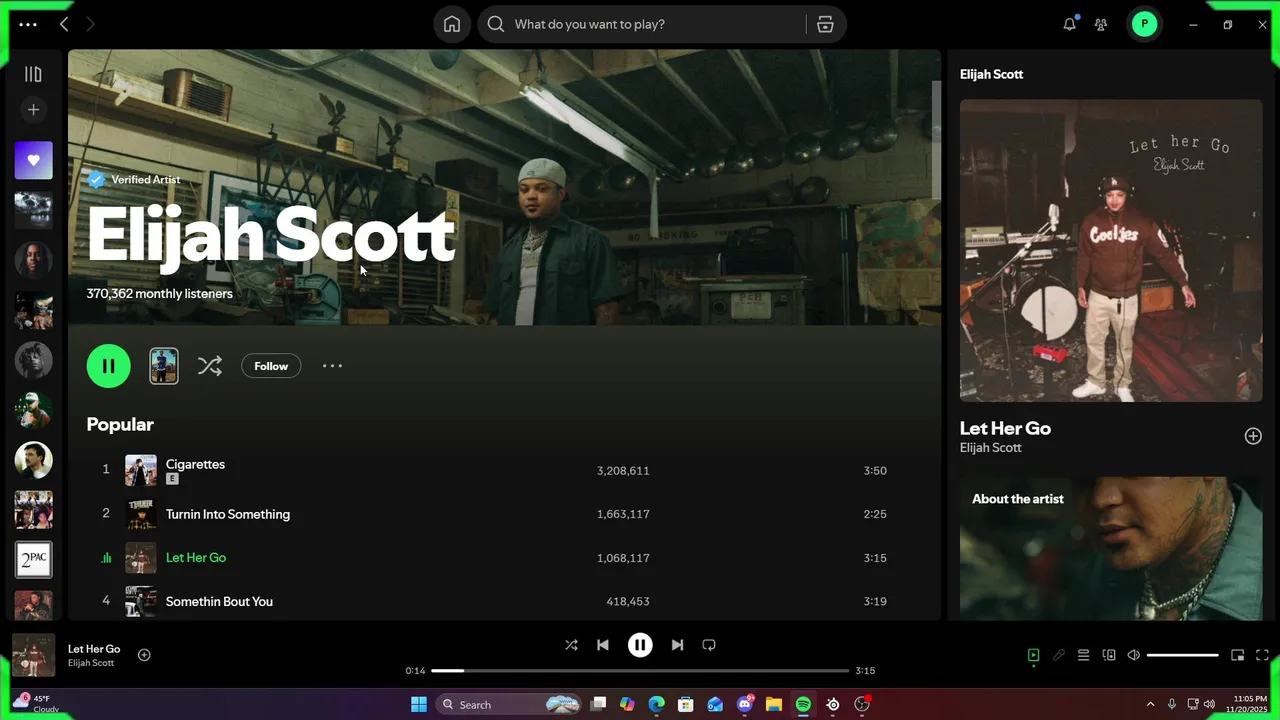Skip to the next track
The height and width of the screenshot is (720, 1280).
pos(677,645)
